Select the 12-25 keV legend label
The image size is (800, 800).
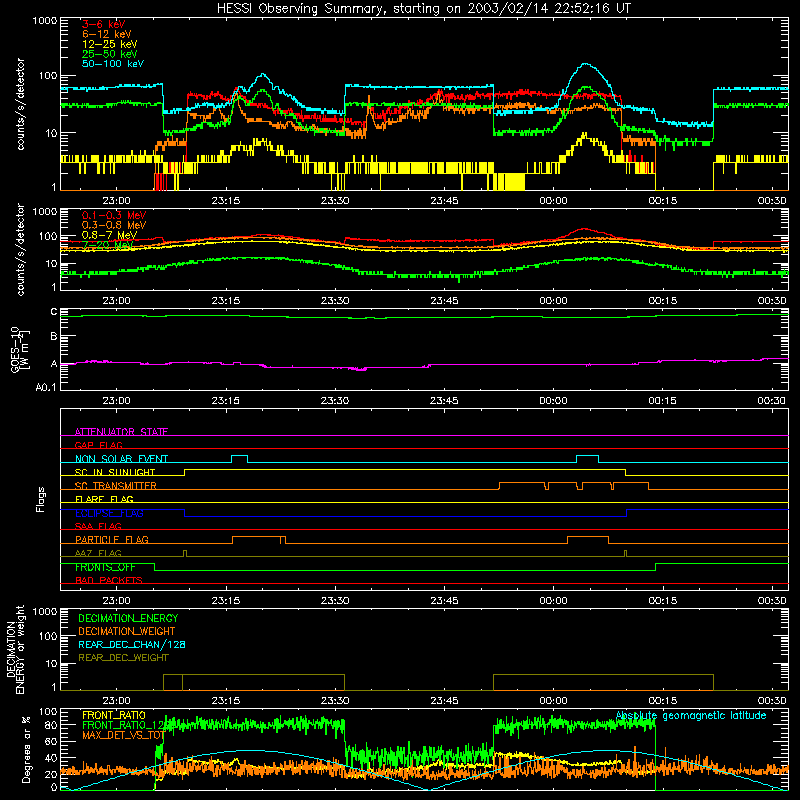coord(110,44)
